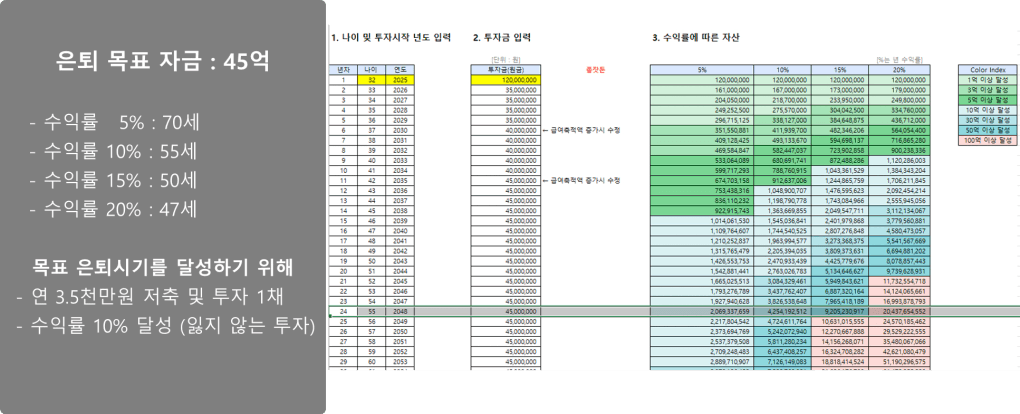Click the '3. 수익률에 따른 자산' heading

(695, 38)
